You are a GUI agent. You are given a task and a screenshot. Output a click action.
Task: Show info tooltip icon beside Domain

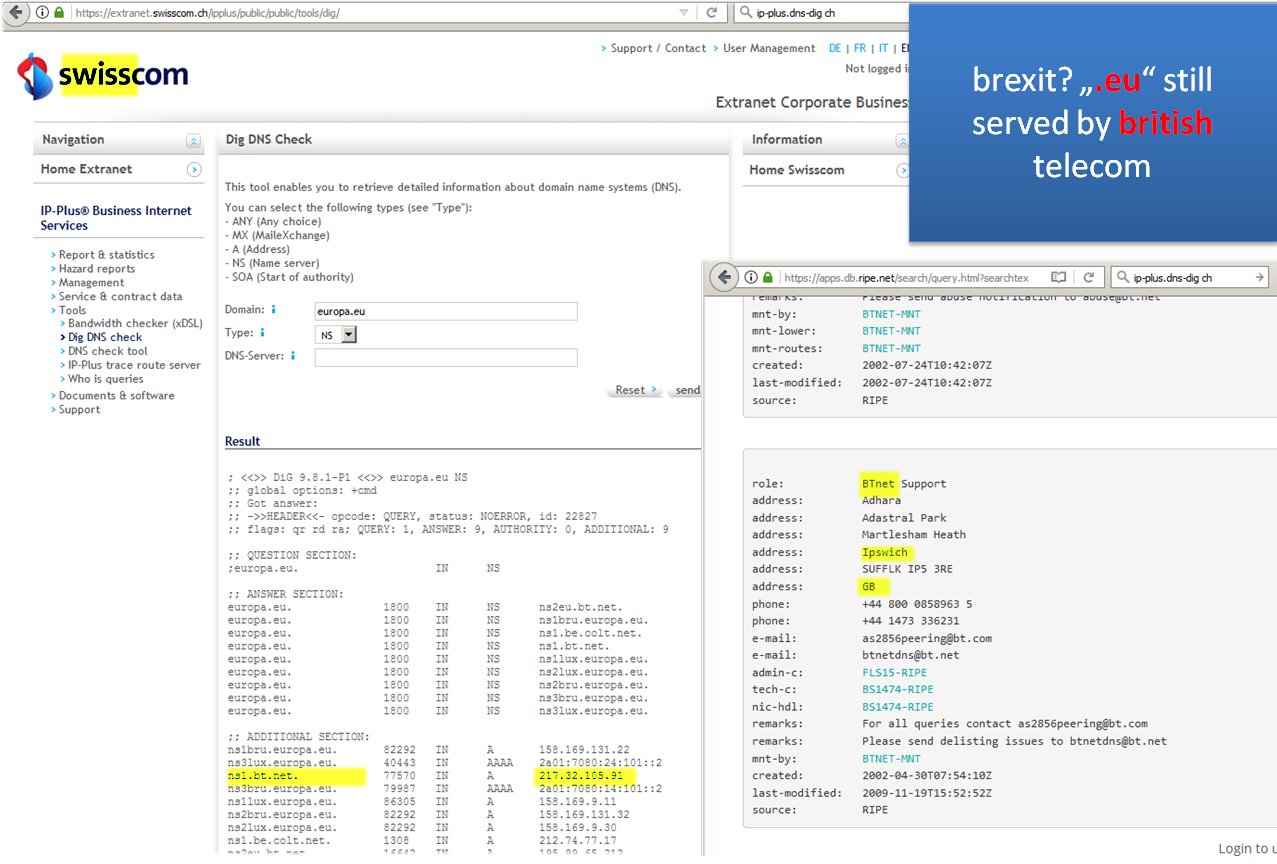click(x=273, y=310)
